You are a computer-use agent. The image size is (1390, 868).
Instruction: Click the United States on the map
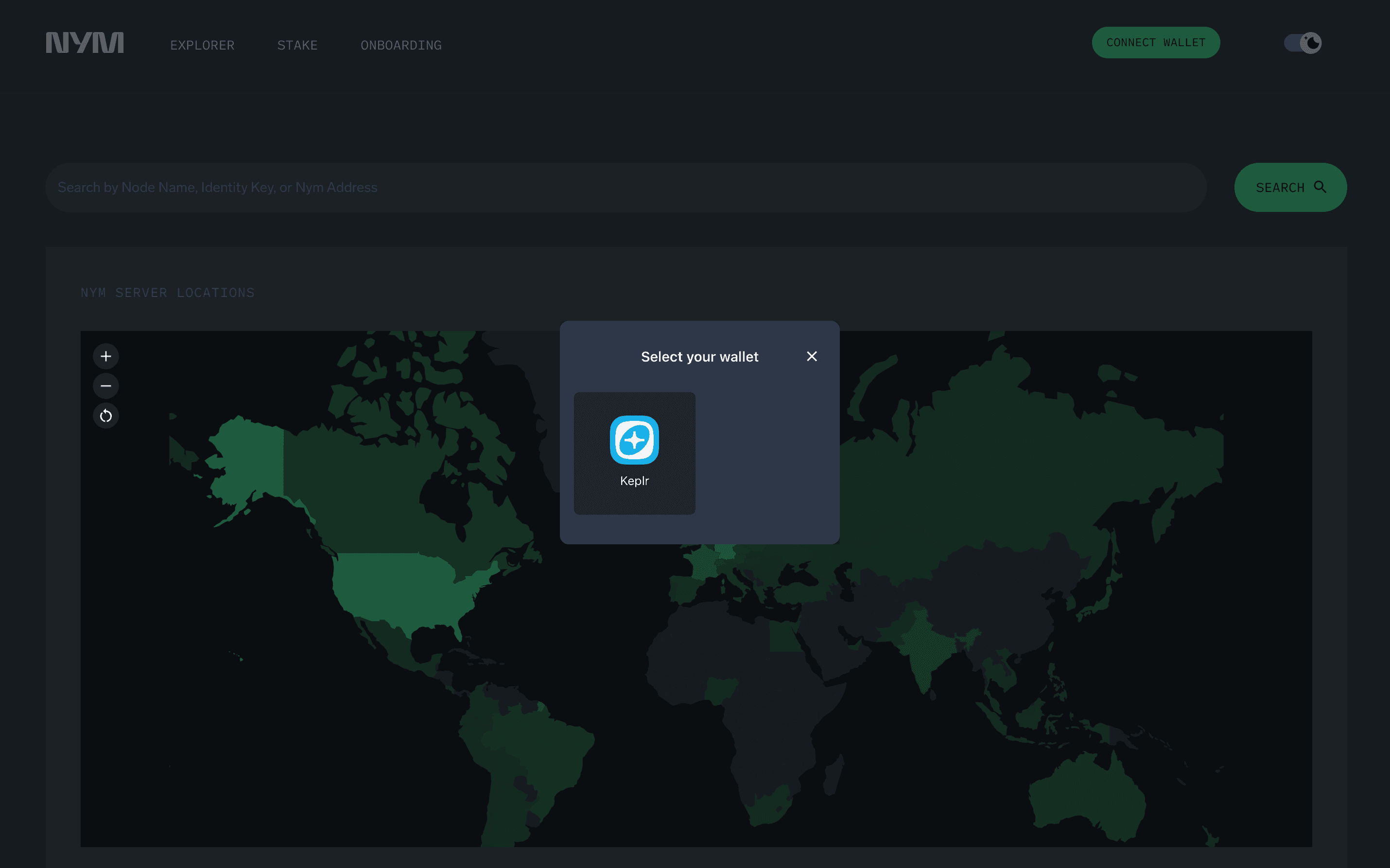click(402, 589)
